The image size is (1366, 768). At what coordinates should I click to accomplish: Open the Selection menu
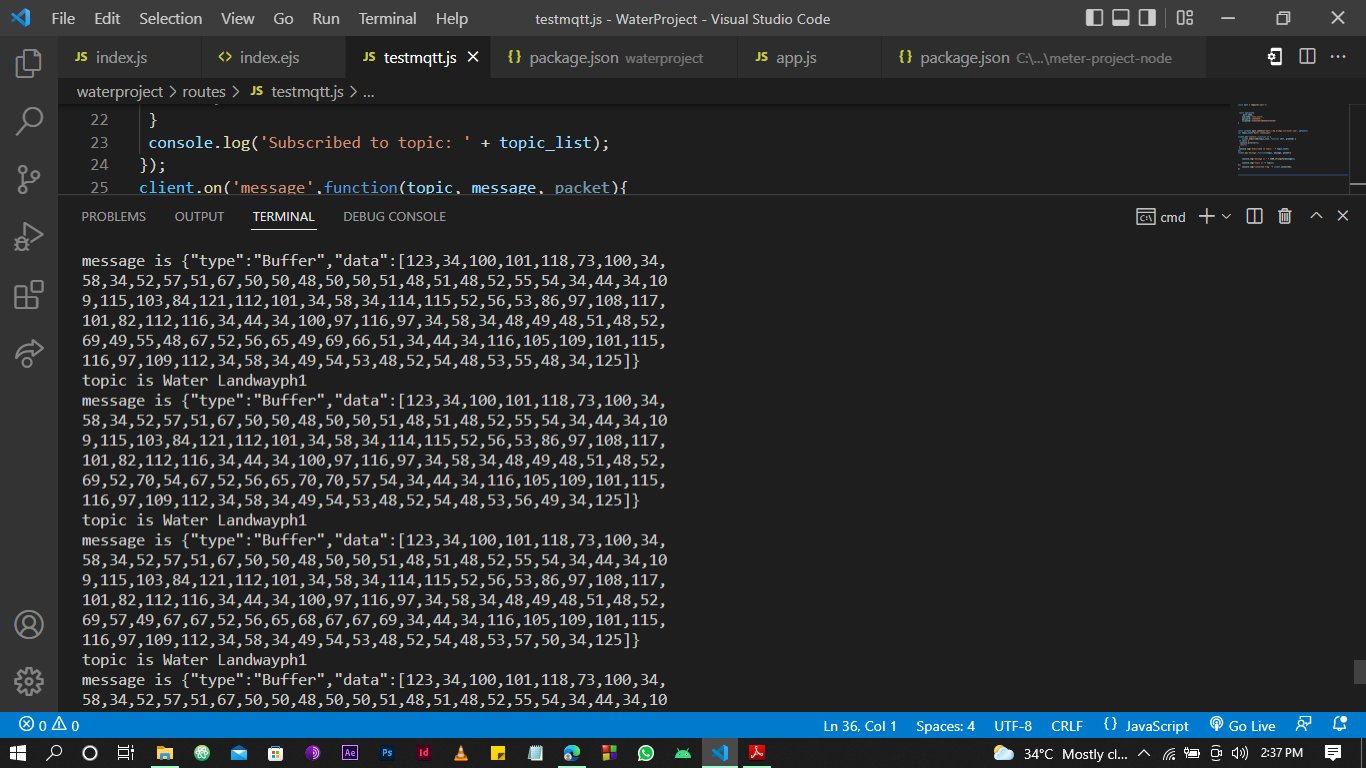pyautogui.click(x=170, y=18)
